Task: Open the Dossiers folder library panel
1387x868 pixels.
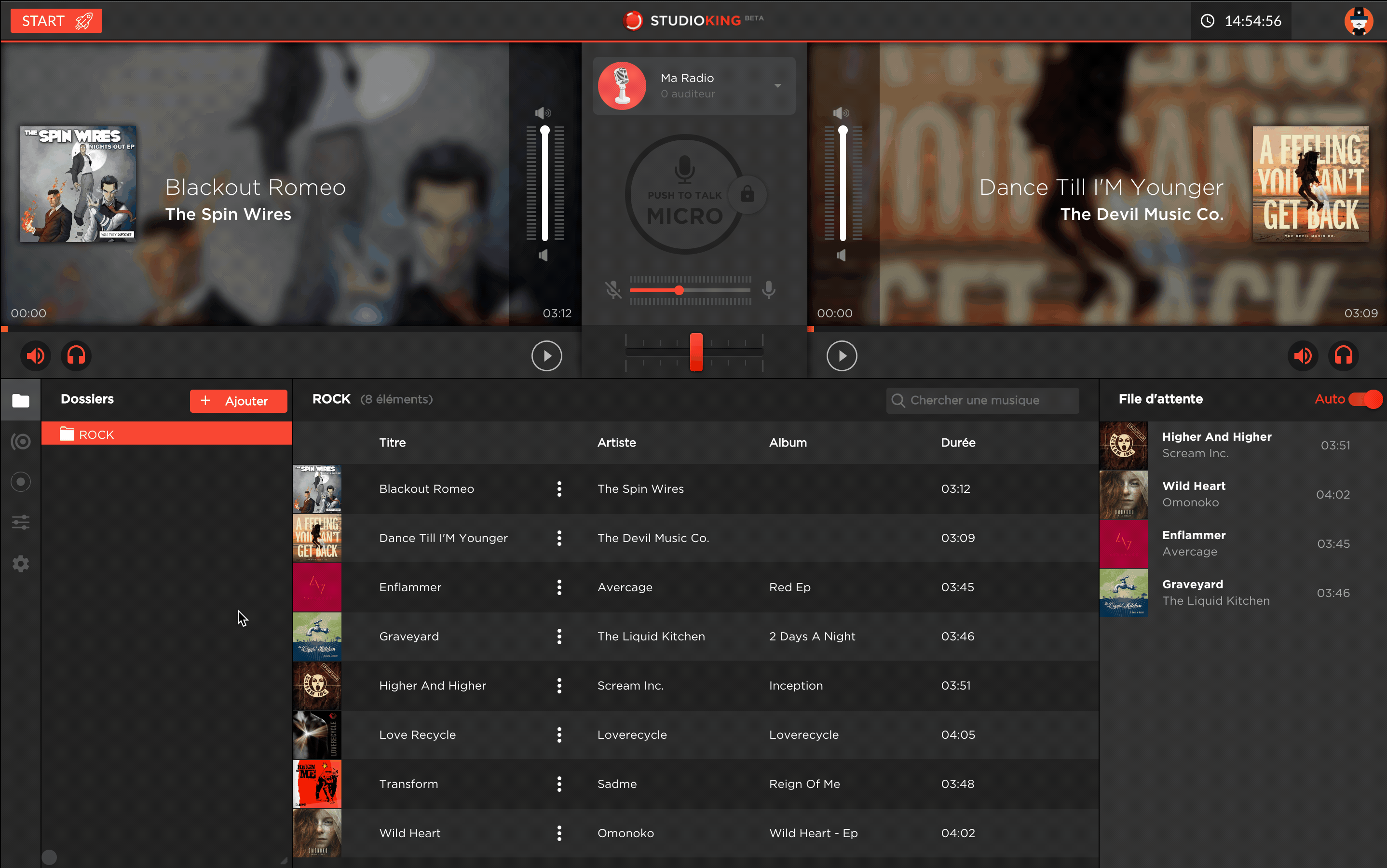Action: (x=21, y=400)
